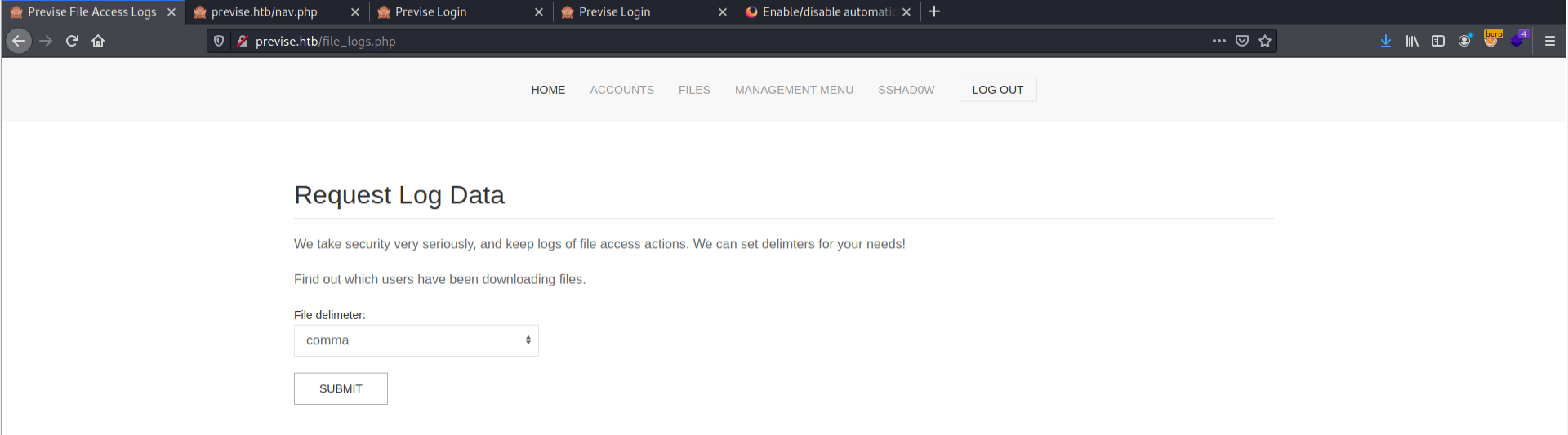Open the Firefox hamburger menu
The image size is (1568, 435).
[x=1549, y=41]
